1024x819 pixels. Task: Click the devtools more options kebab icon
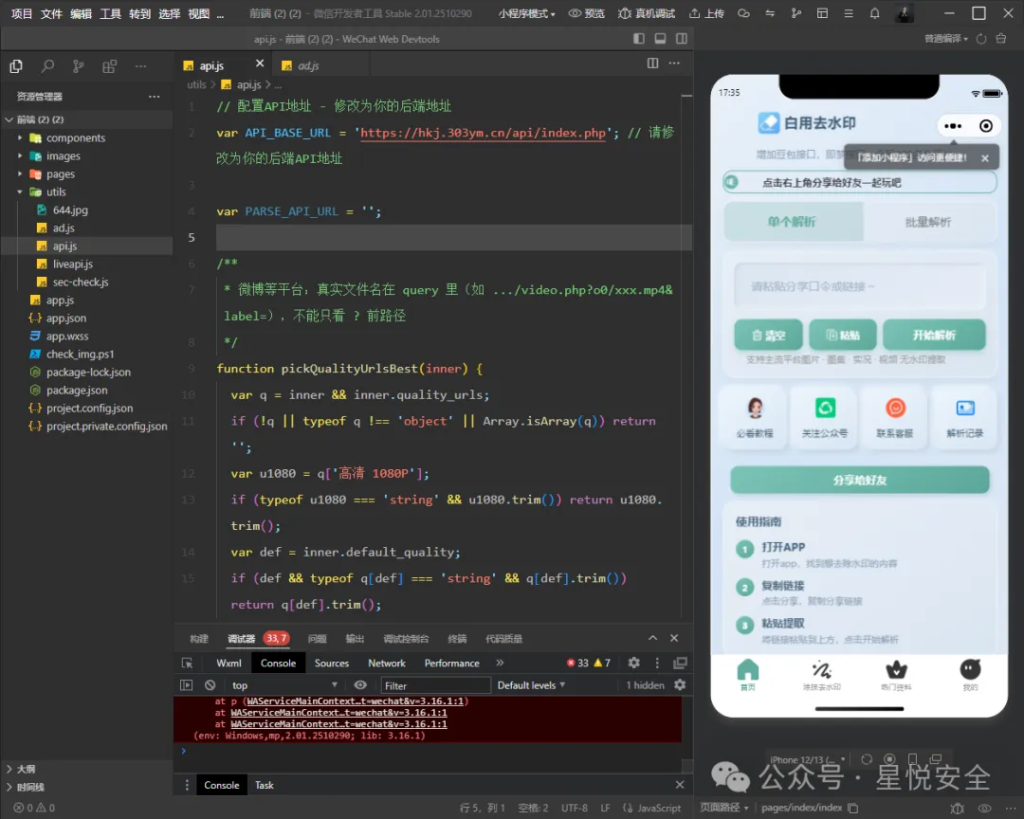[x=657, y=663]
